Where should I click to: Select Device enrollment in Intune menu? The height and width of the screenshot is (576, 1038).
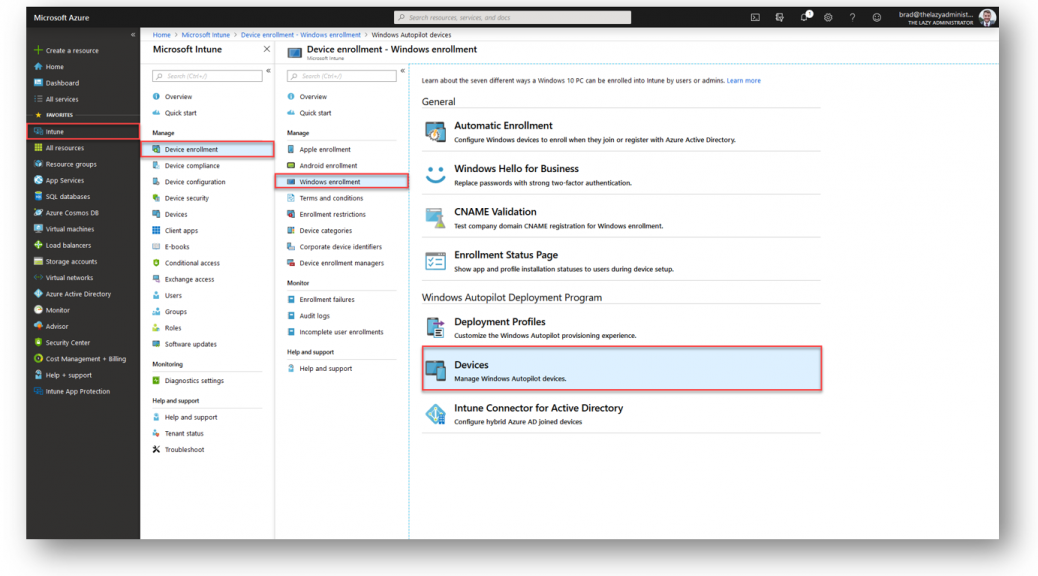(x=208, y=150)
